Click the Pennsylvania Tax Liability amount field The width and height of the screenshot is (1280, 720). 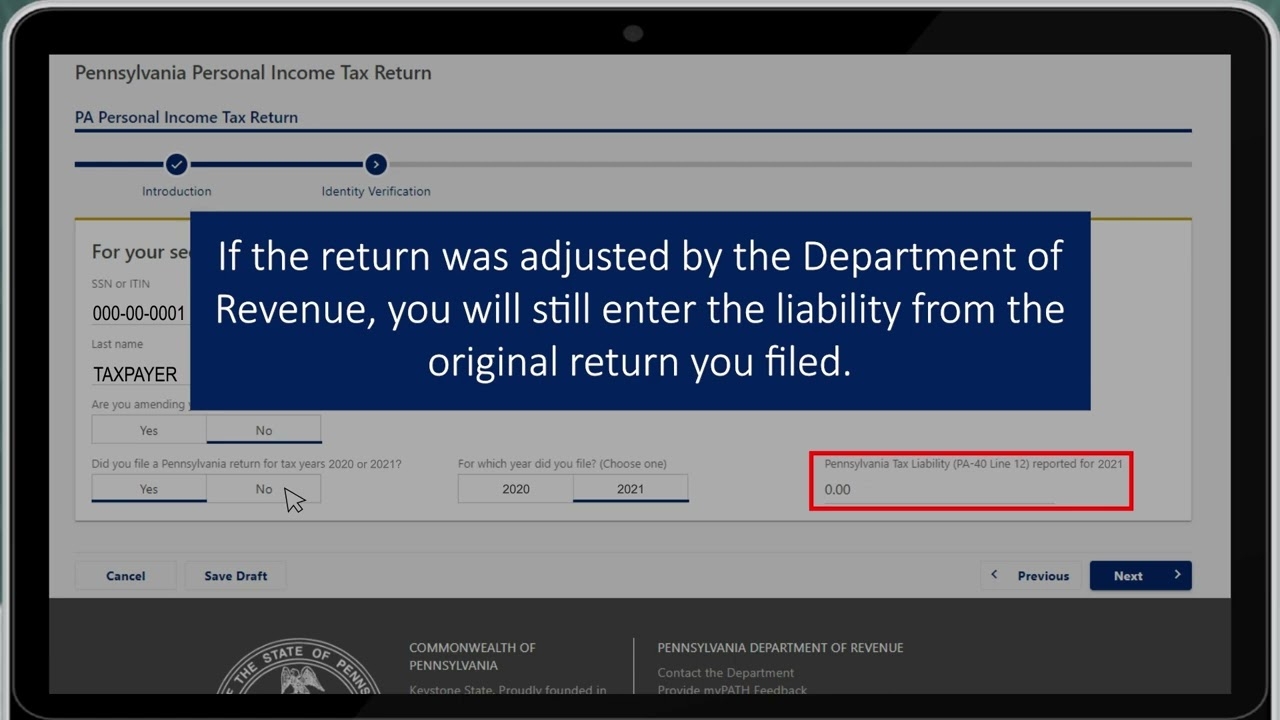[938, 490]
